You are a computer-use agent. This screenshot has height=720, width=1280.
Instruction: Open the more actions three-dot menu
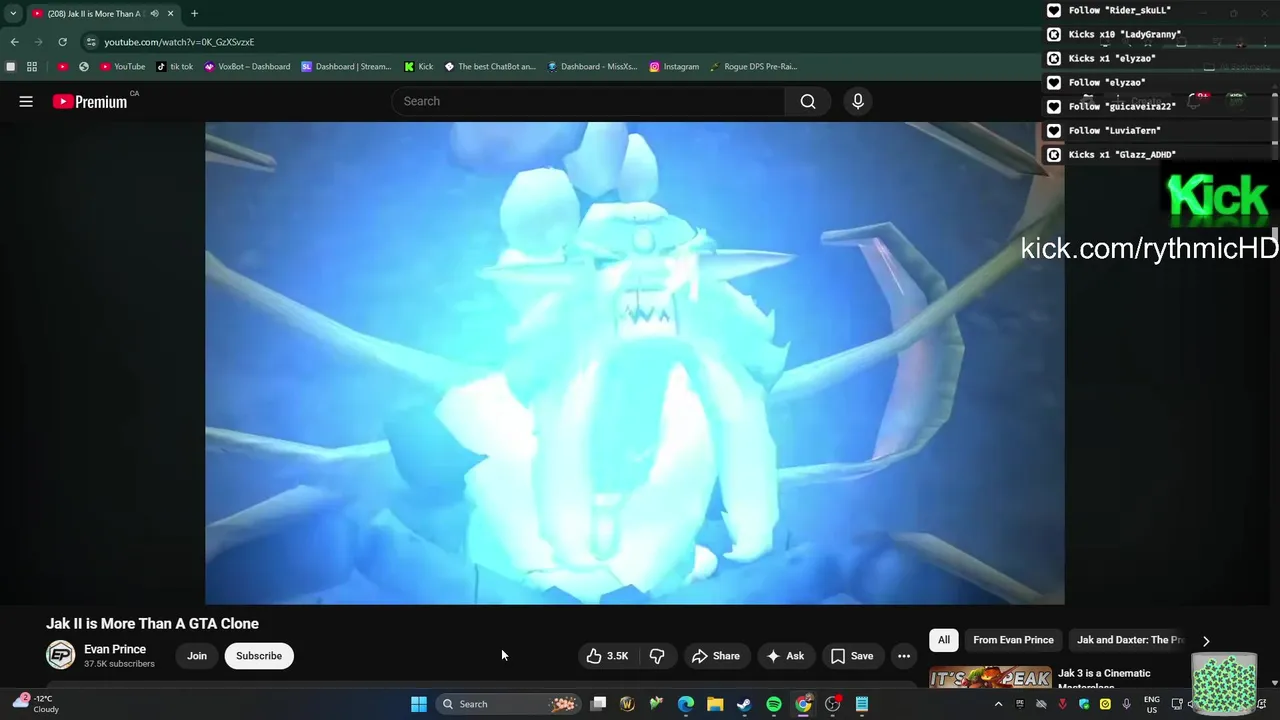tap(904, 656)
